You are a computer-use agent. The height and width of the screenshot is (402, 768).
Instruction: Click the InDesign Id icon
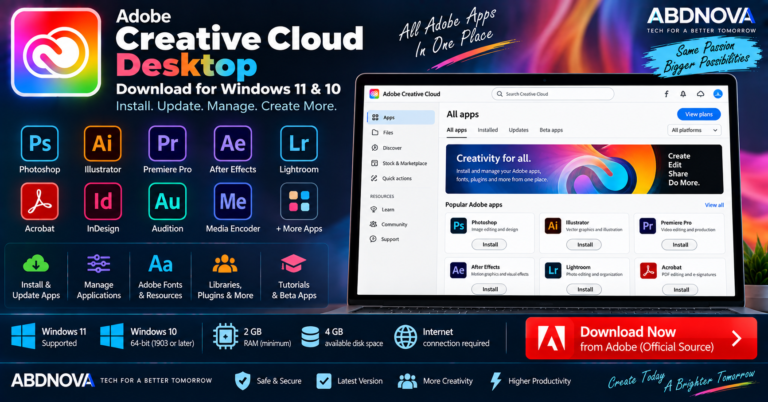(102, 201)
